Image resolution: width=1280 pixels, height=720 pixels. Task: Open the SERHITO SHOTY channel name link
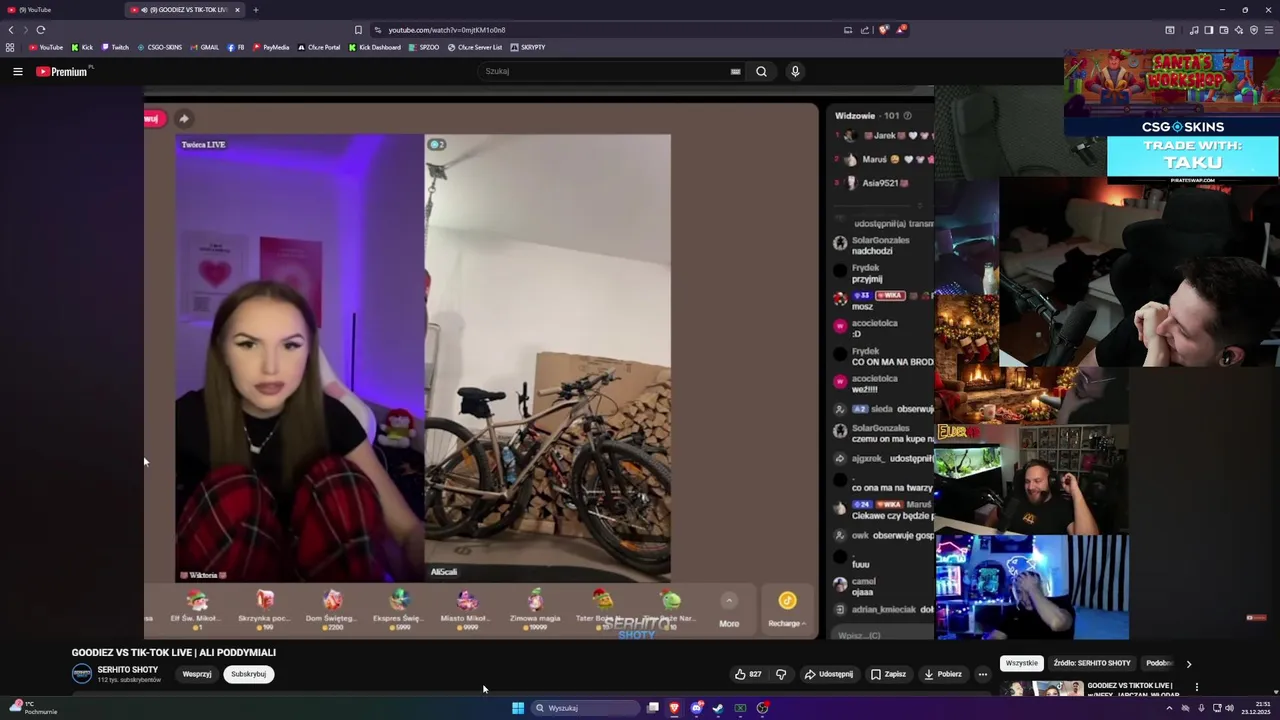click(128, 669)
